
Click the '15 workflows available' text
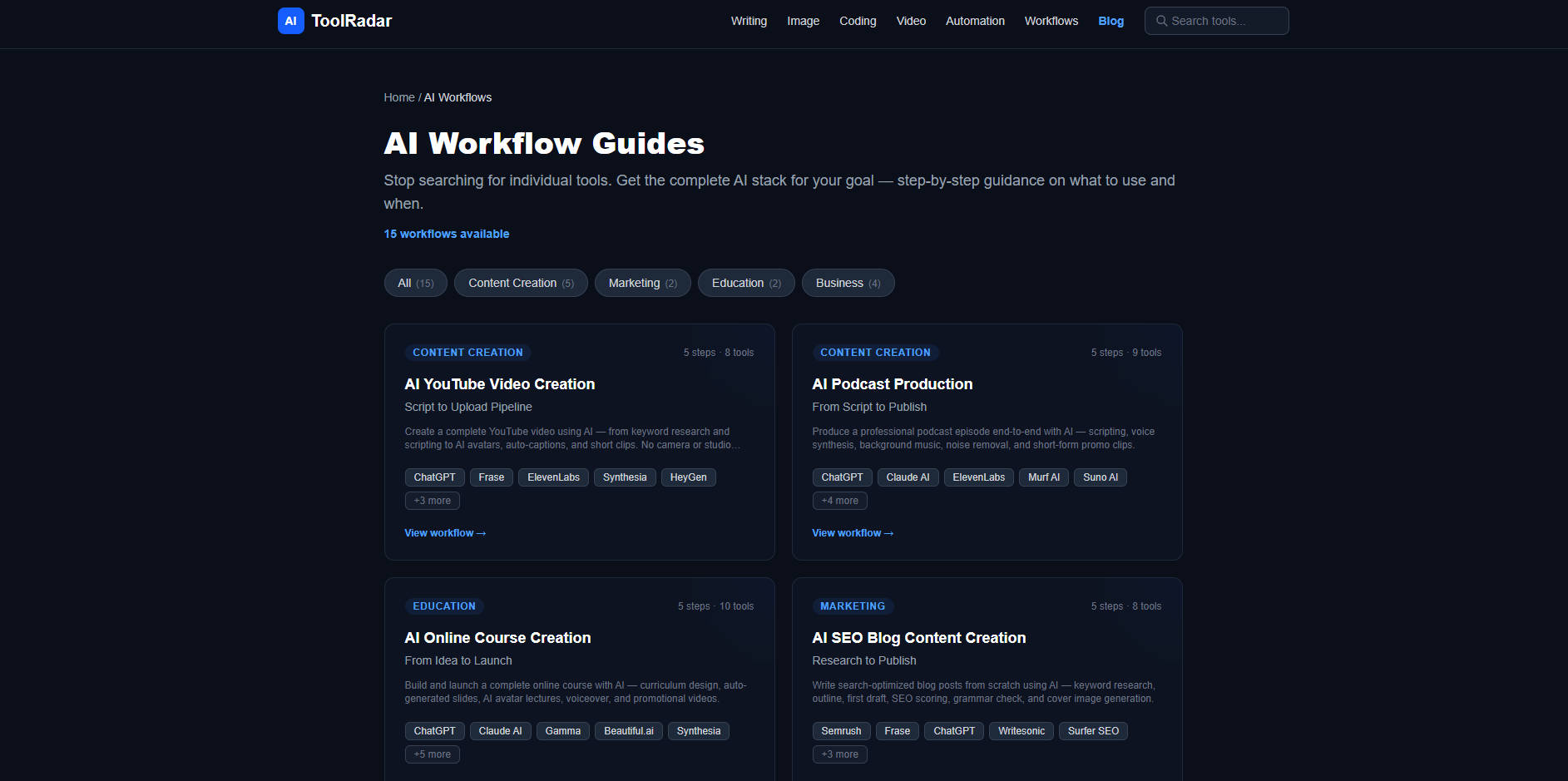[x=446, y=234]
